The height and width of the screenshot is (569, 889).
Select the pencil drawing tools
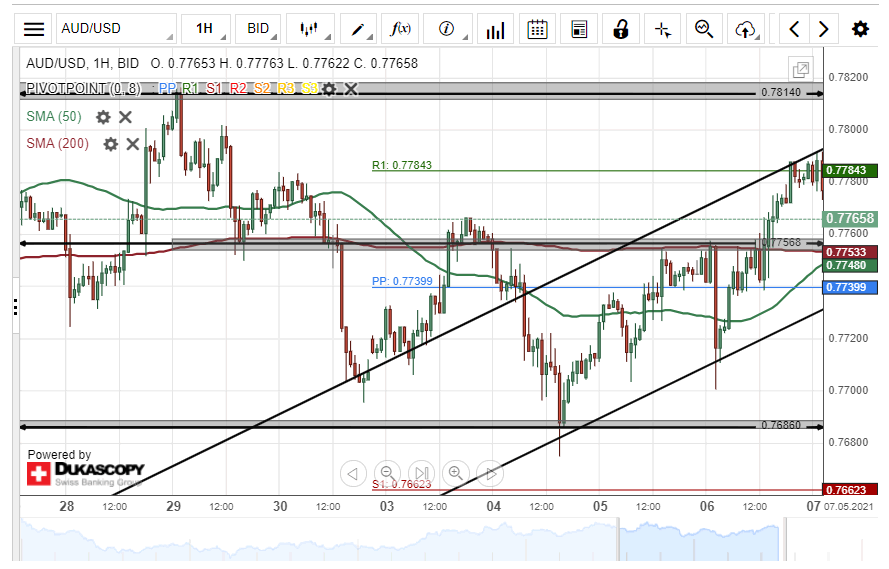point(358,29)
